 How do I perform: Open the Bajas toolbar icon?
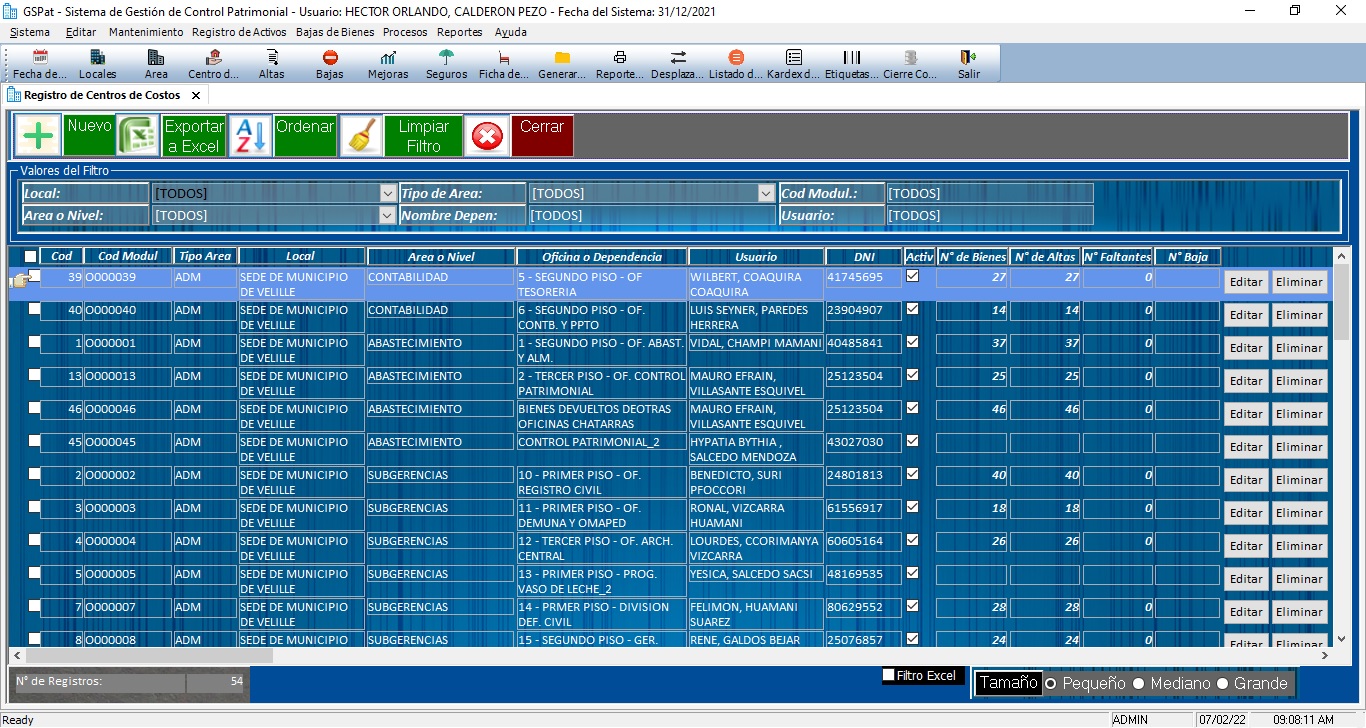pyautogui.click(x=330, y=64)
